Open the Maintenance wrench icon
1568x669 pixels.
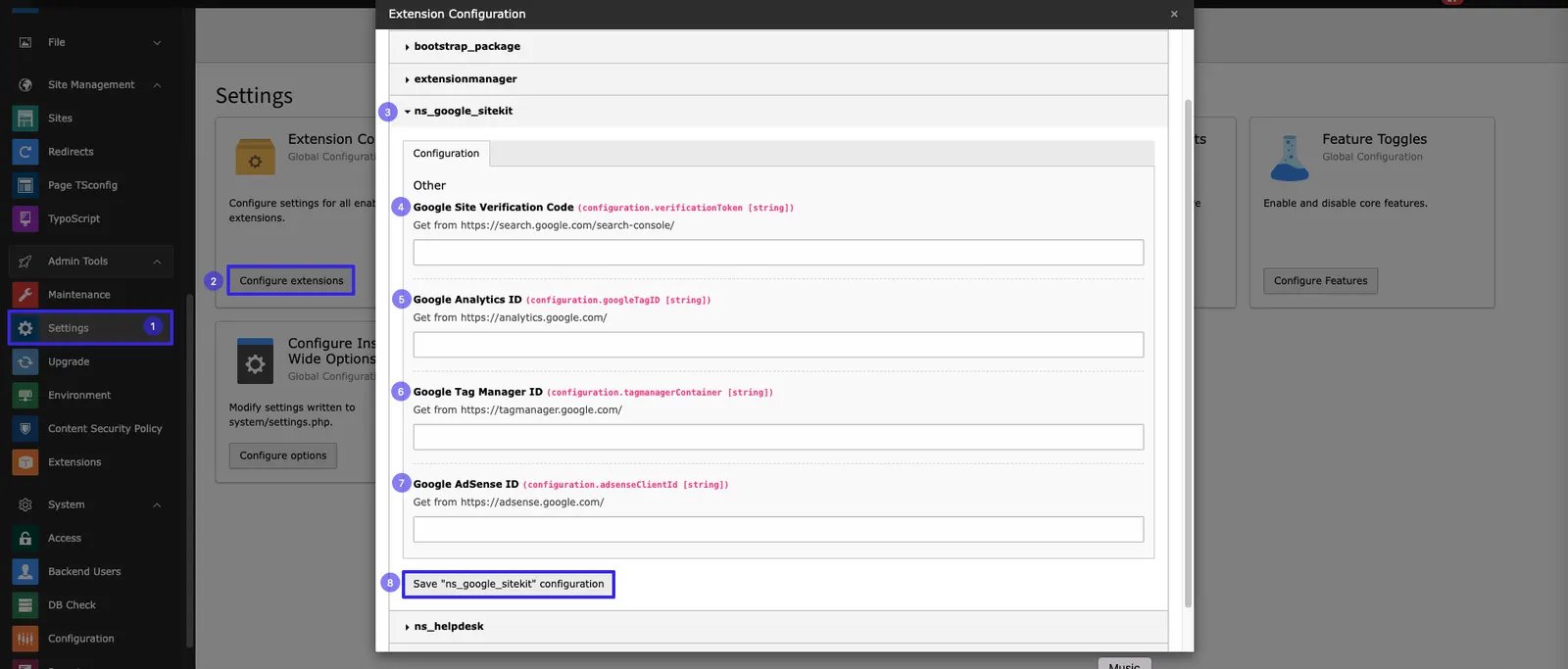click(25, 295)
